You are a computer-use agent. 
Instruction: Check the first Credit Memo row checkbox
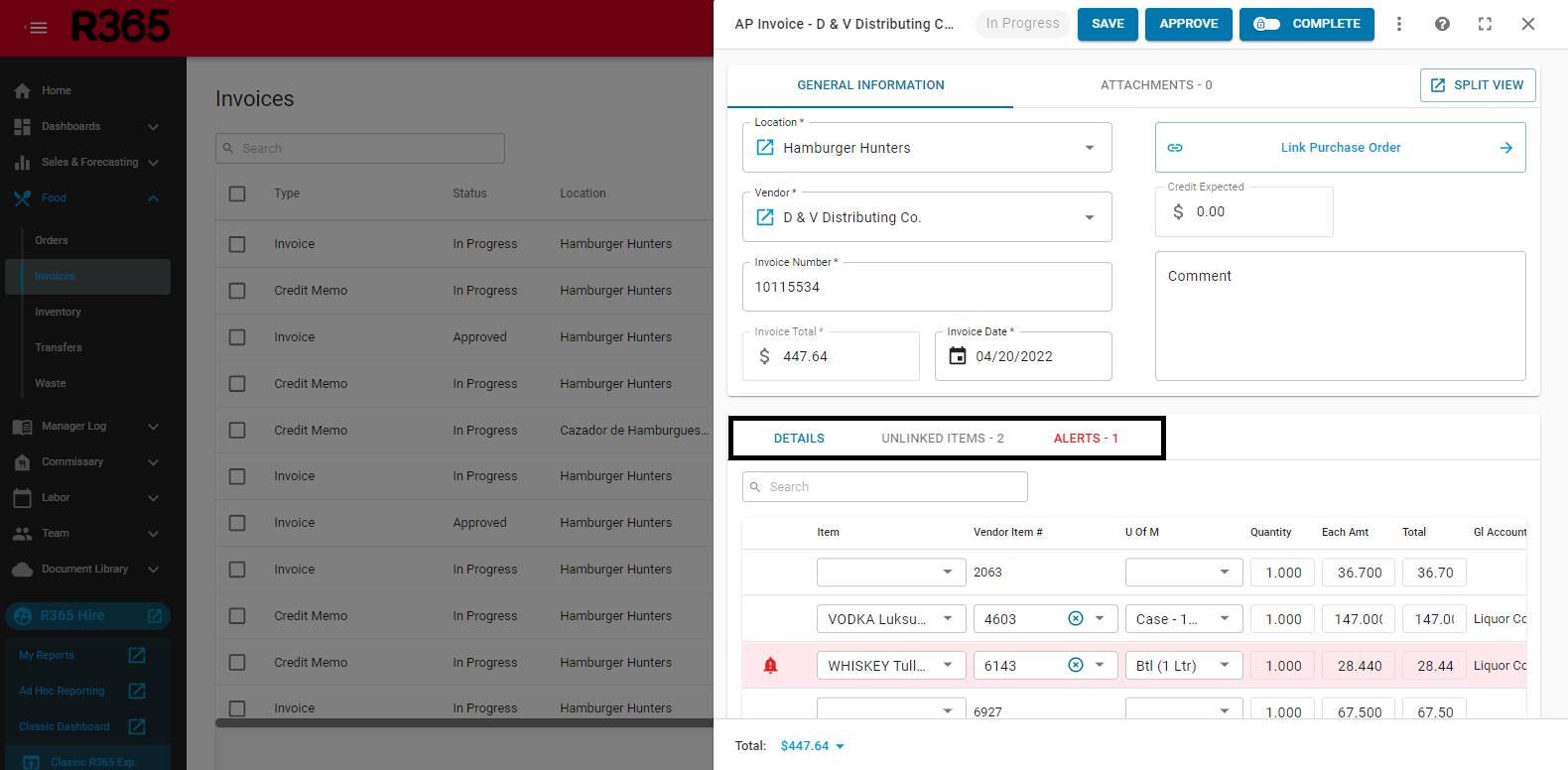point(237,291)
